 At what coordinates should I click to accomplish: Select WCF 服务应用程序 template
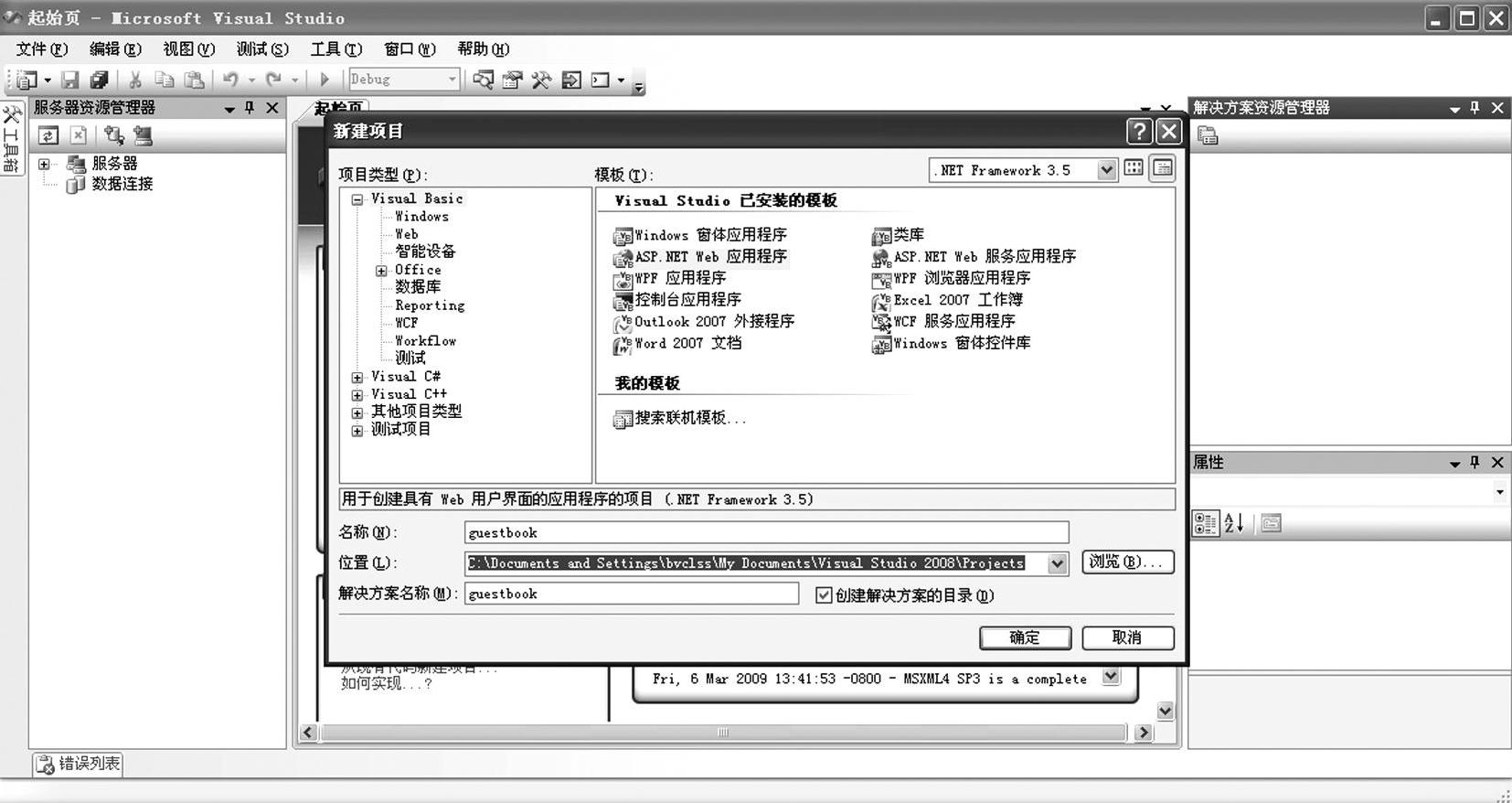point(943,322)
